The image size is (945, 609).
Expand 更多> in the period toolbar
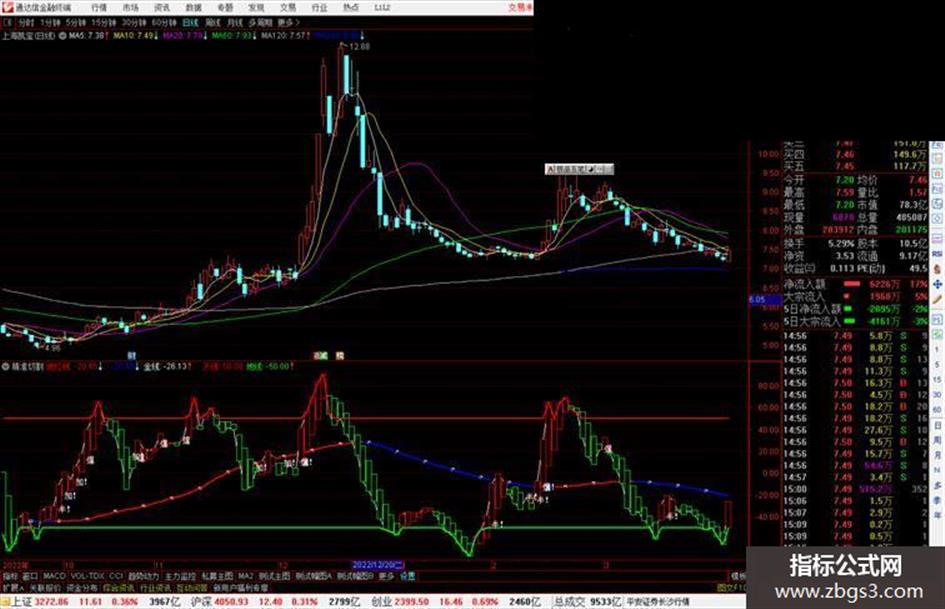(289, 22)
